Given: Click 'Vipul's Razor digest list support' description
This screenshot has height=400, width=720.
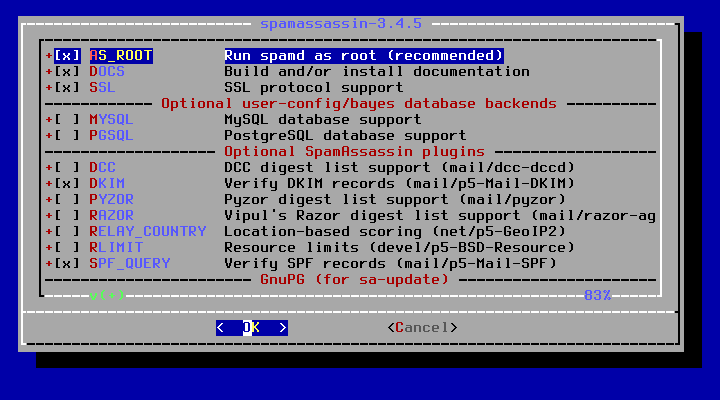Looking at the screenshot, I should pos(440,215).
